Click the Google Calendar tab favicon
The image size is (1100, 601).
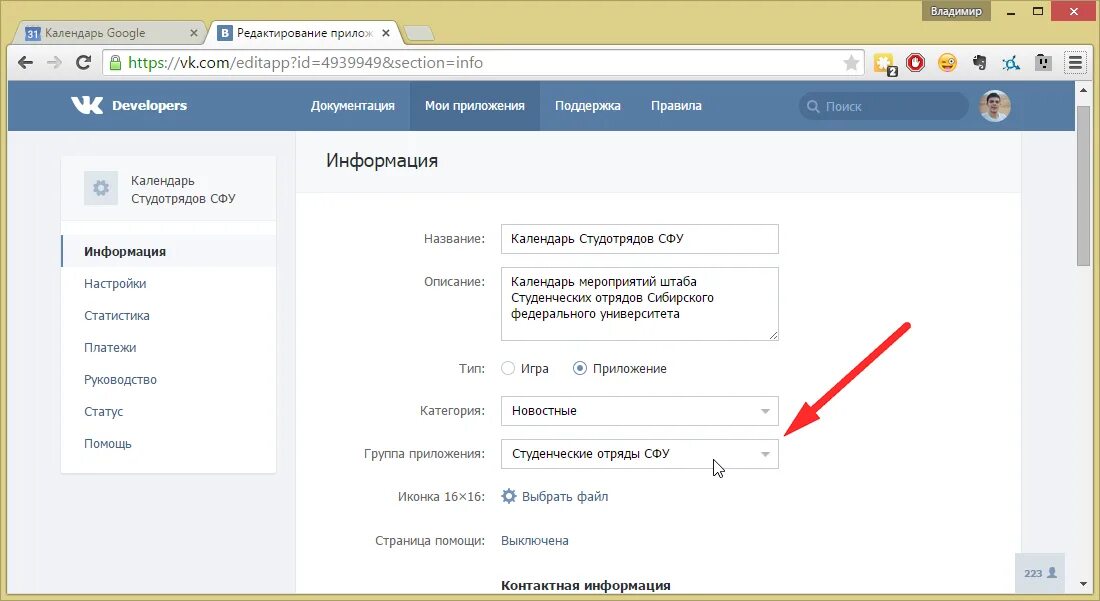tap(32, 33)
